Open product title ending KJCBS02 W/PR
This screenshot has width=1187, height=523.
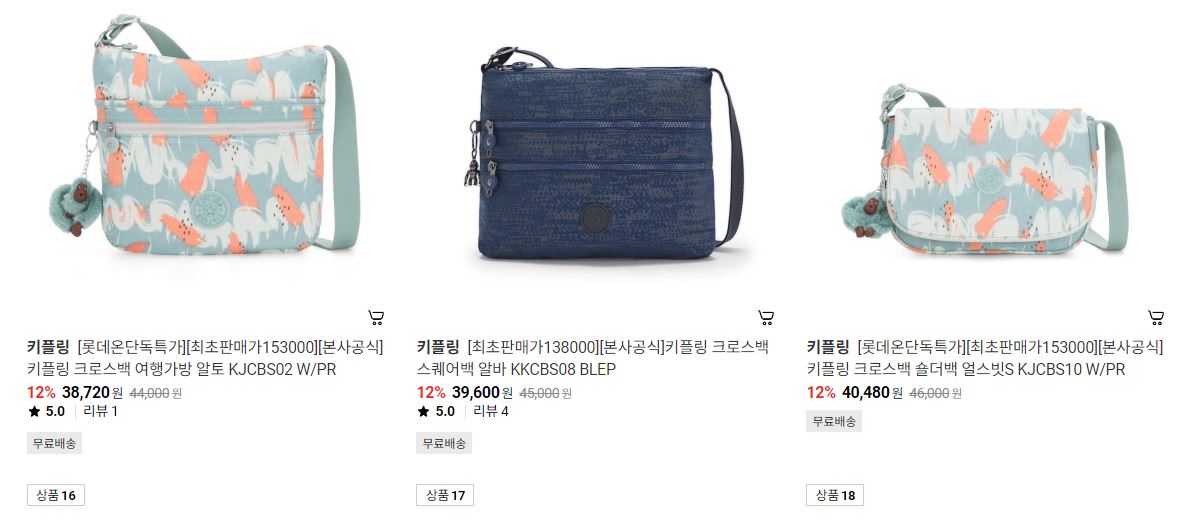click(x=205, y=358)
